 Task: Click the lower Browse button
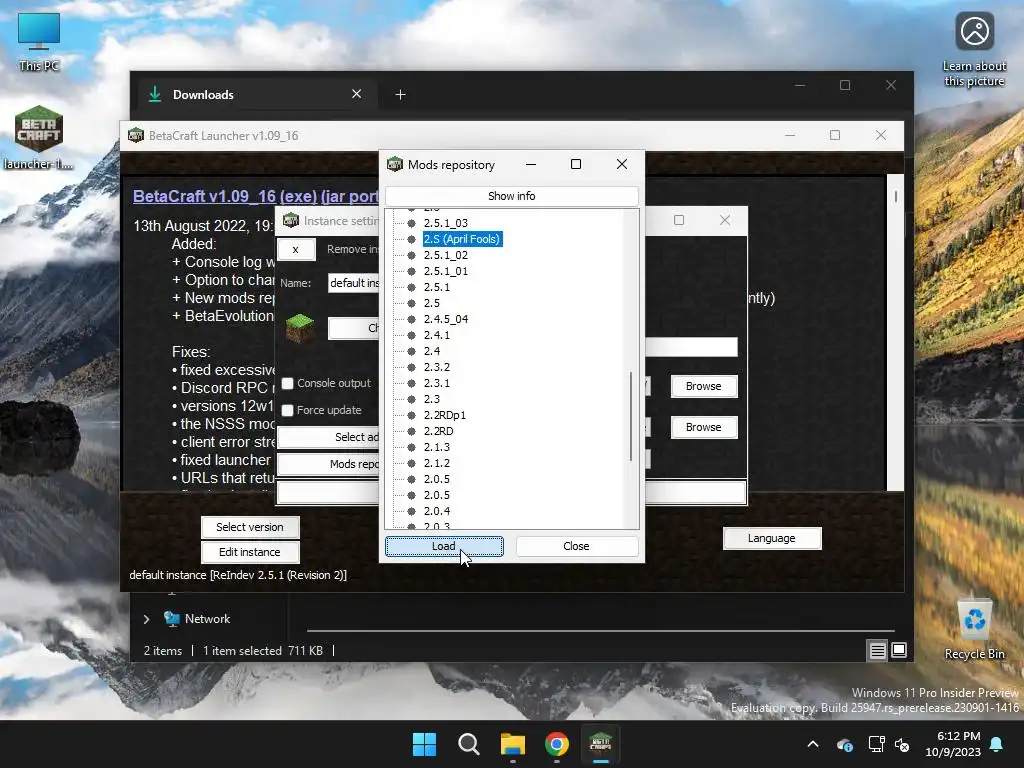click(704, 427)
